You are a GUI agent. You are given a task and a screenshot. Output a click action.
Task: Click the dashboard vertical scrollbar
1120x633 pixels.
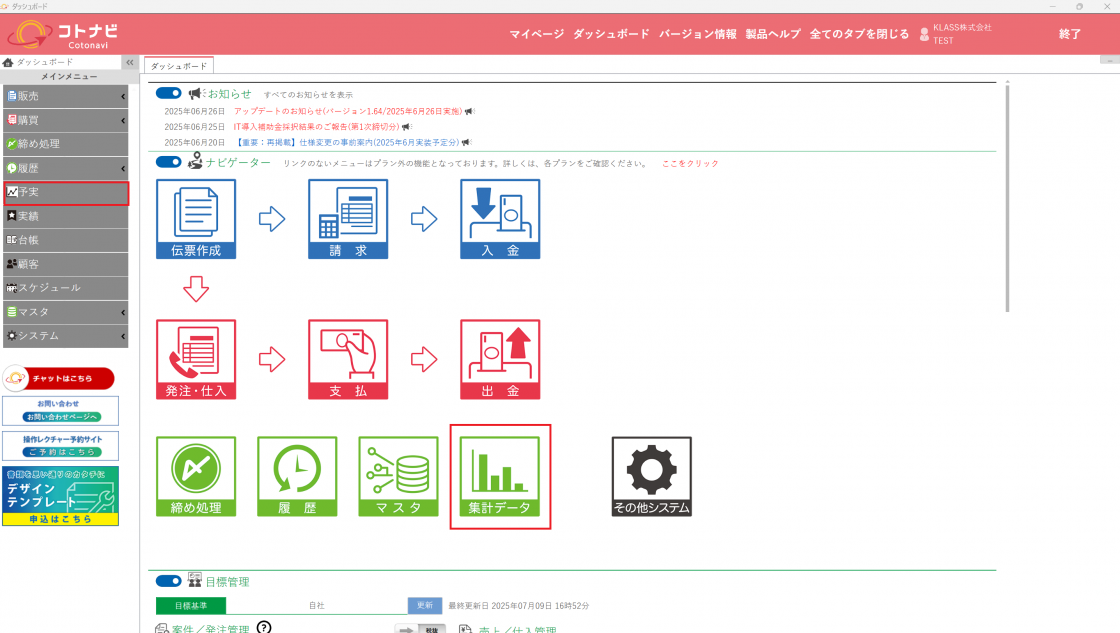point(1006,200)
